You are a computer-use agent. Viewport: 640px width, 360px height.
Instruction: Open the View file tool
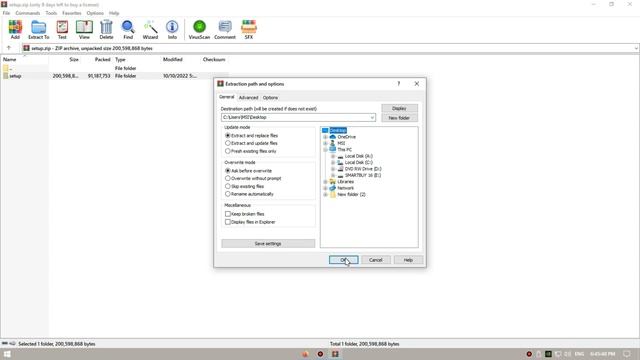tap(84, 29)
